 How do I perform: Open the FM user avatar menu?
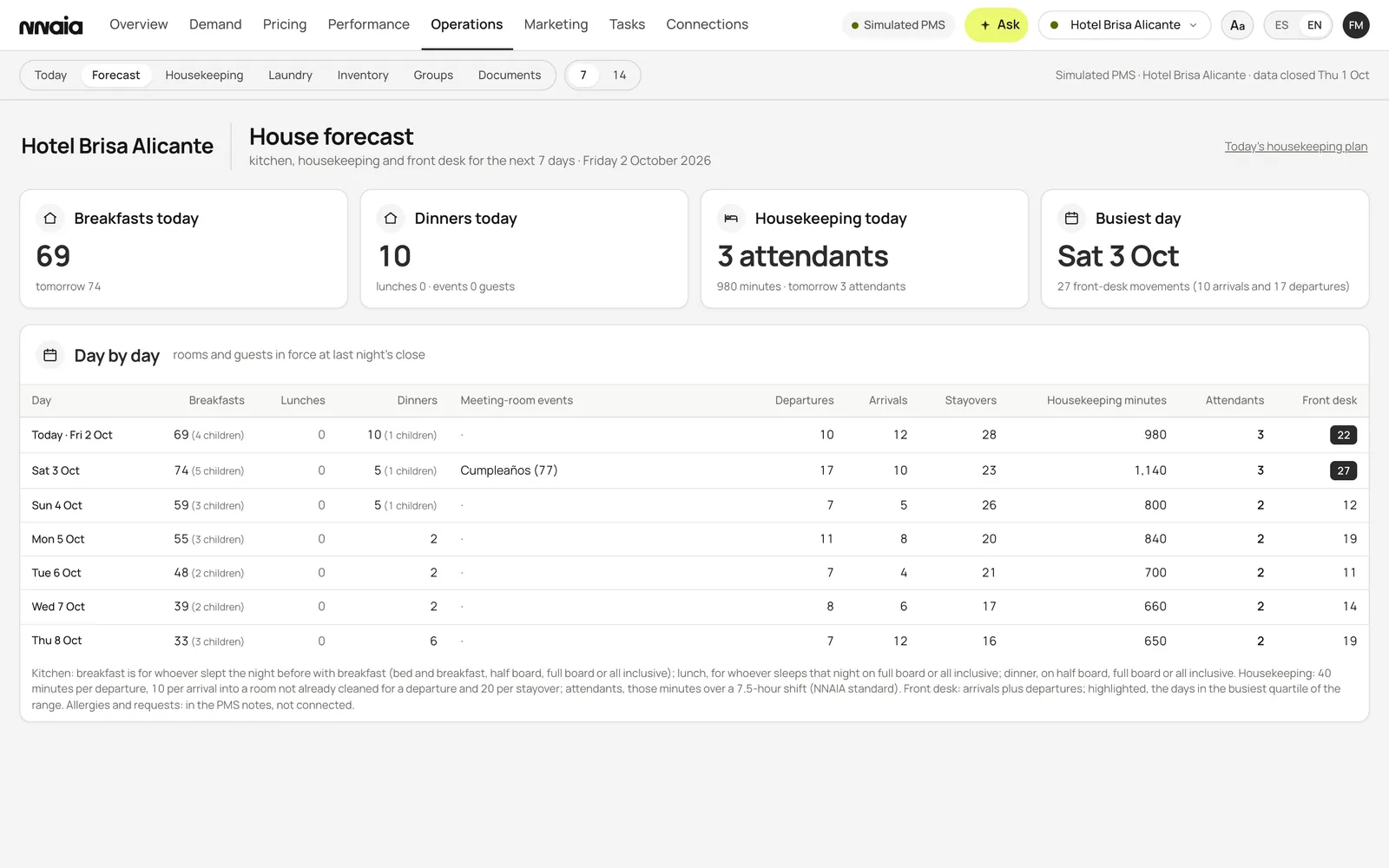tap(1356, 25)
